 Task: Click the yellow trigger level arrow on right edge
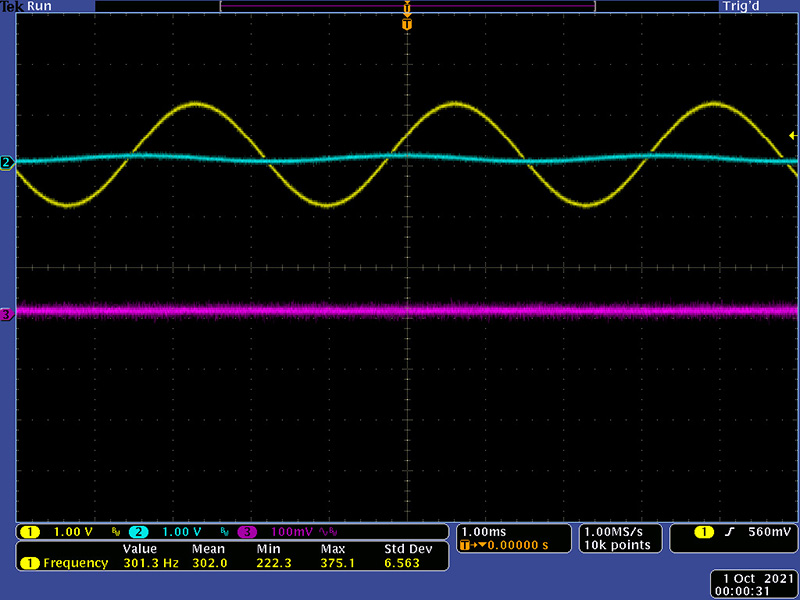793,134
